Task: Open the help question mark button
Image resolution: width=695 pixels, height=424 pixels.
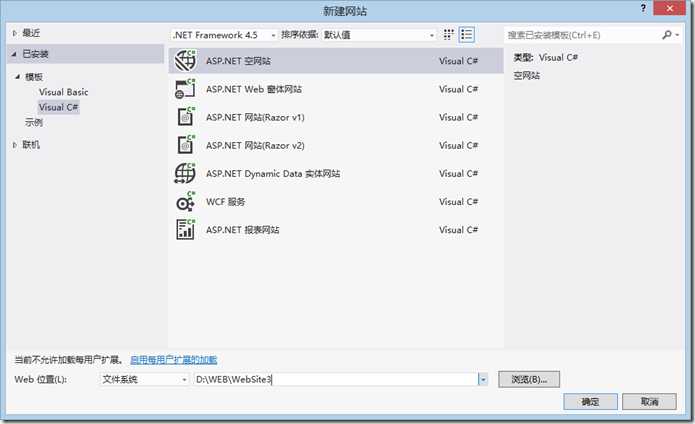Action: tap(643, 8)
